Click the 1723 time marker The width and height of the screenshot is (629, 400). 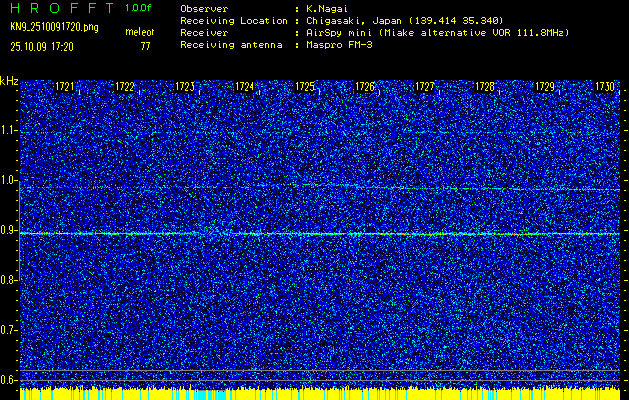(185, 88)
